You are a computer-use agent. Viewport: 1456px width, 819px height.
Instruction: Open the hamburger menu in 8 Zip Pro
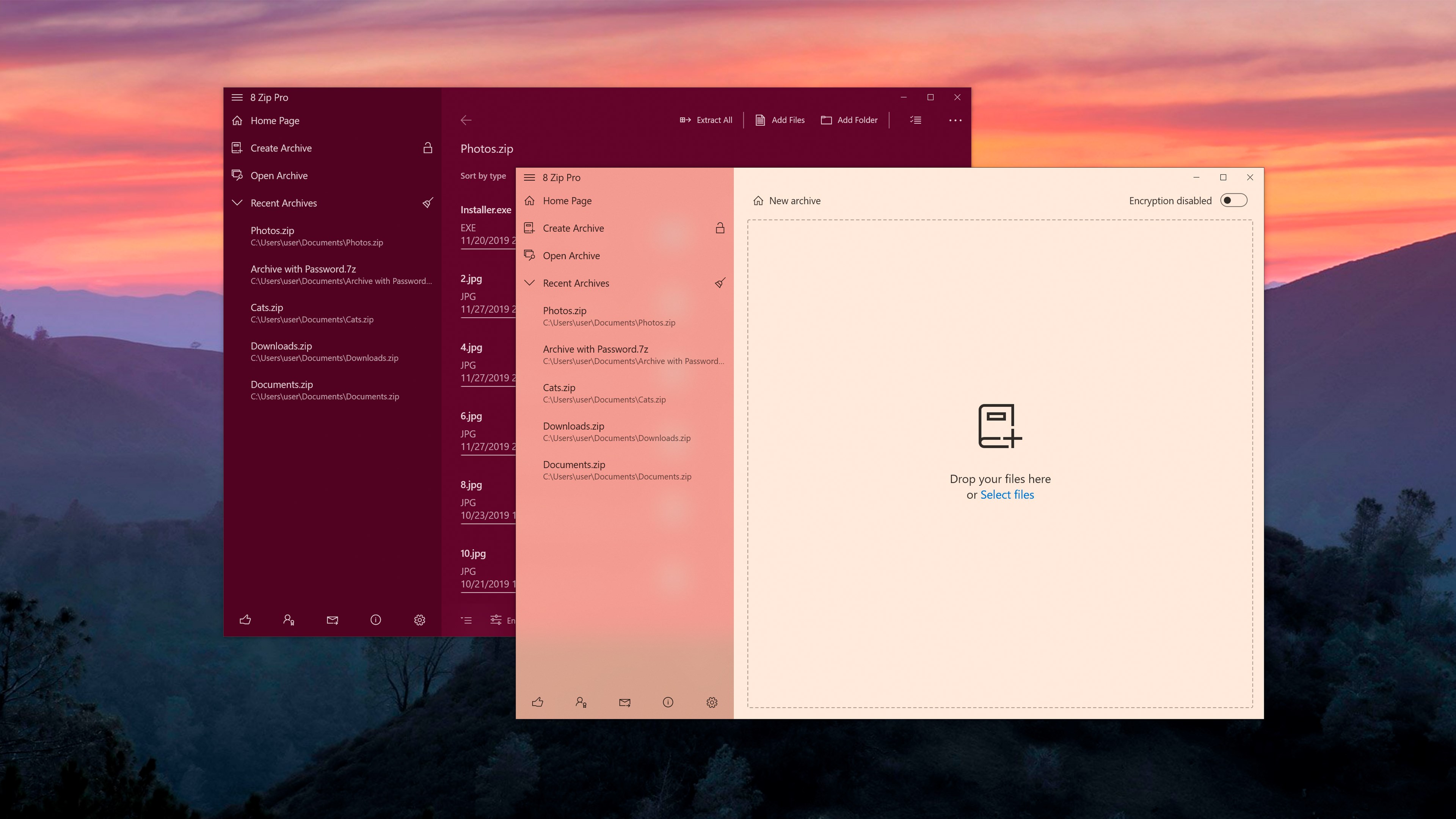point(530,177)
